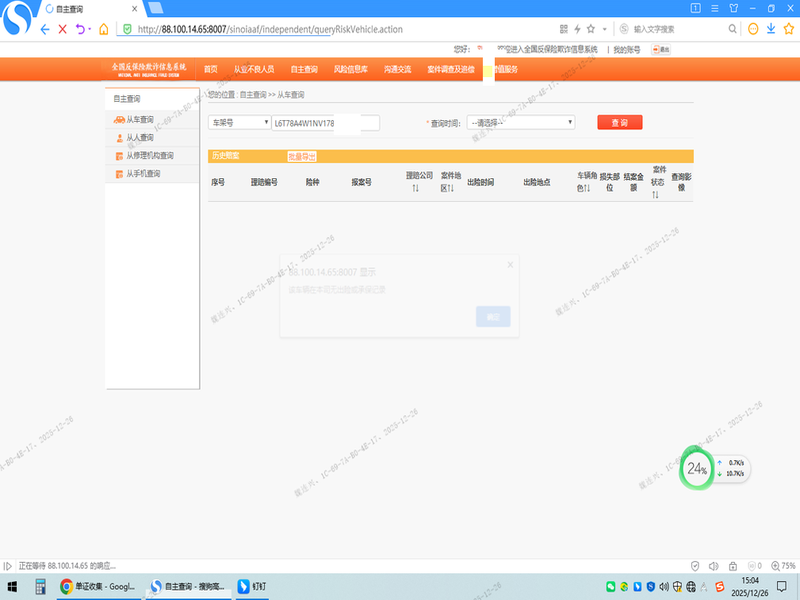Open the 风险信息库 menu
The width and height of the screenshot is (800, 600).
[x=350, y=69]
